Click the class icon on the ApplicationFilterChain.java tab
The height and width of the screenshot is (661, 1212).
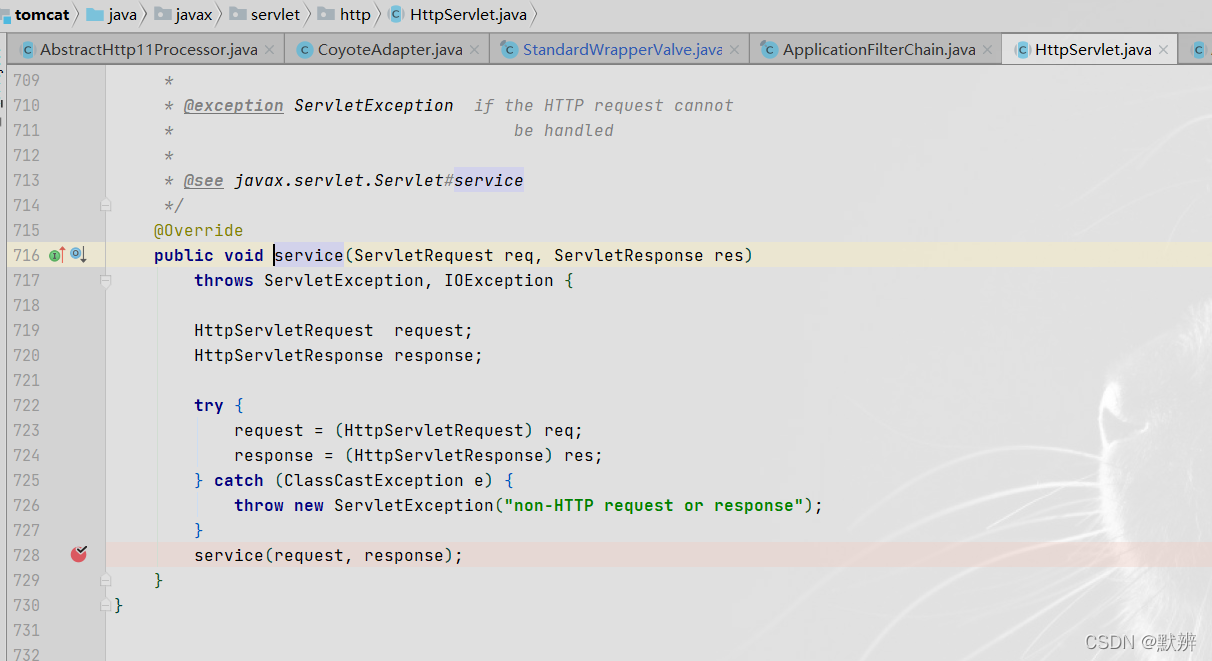click(x=769, y=49)
